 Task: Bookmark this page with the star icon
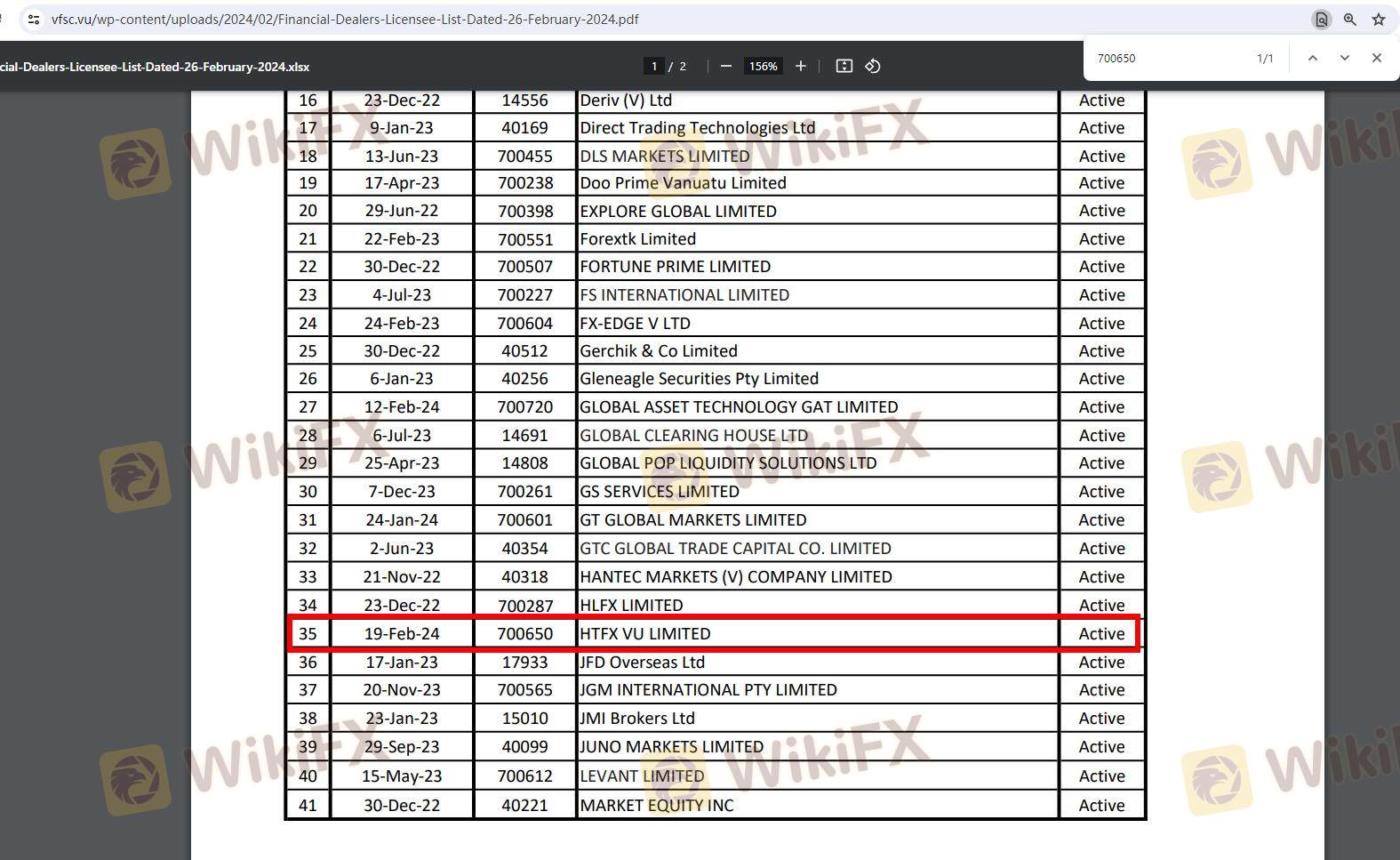[x=1378, y=20]
